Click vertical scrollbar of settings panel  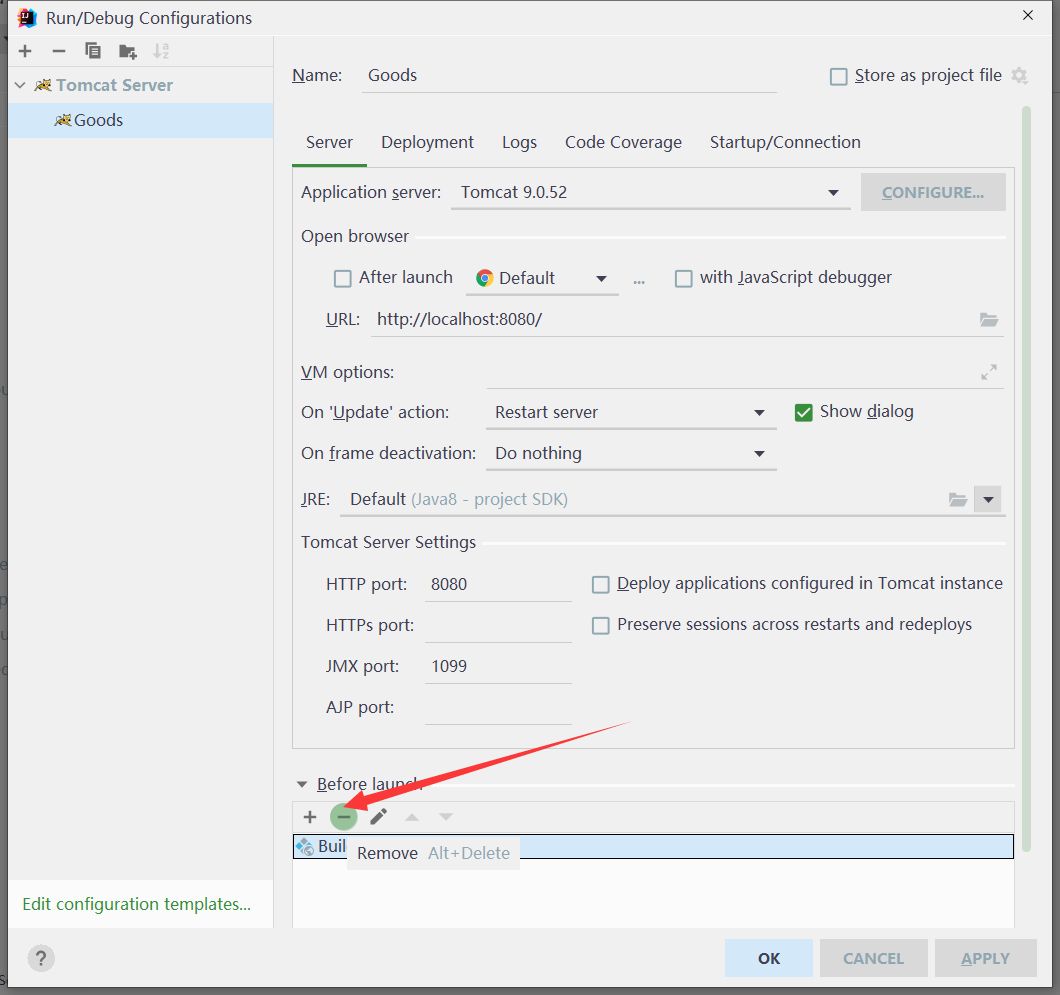pyautogui.click(x=1026, y=479)
